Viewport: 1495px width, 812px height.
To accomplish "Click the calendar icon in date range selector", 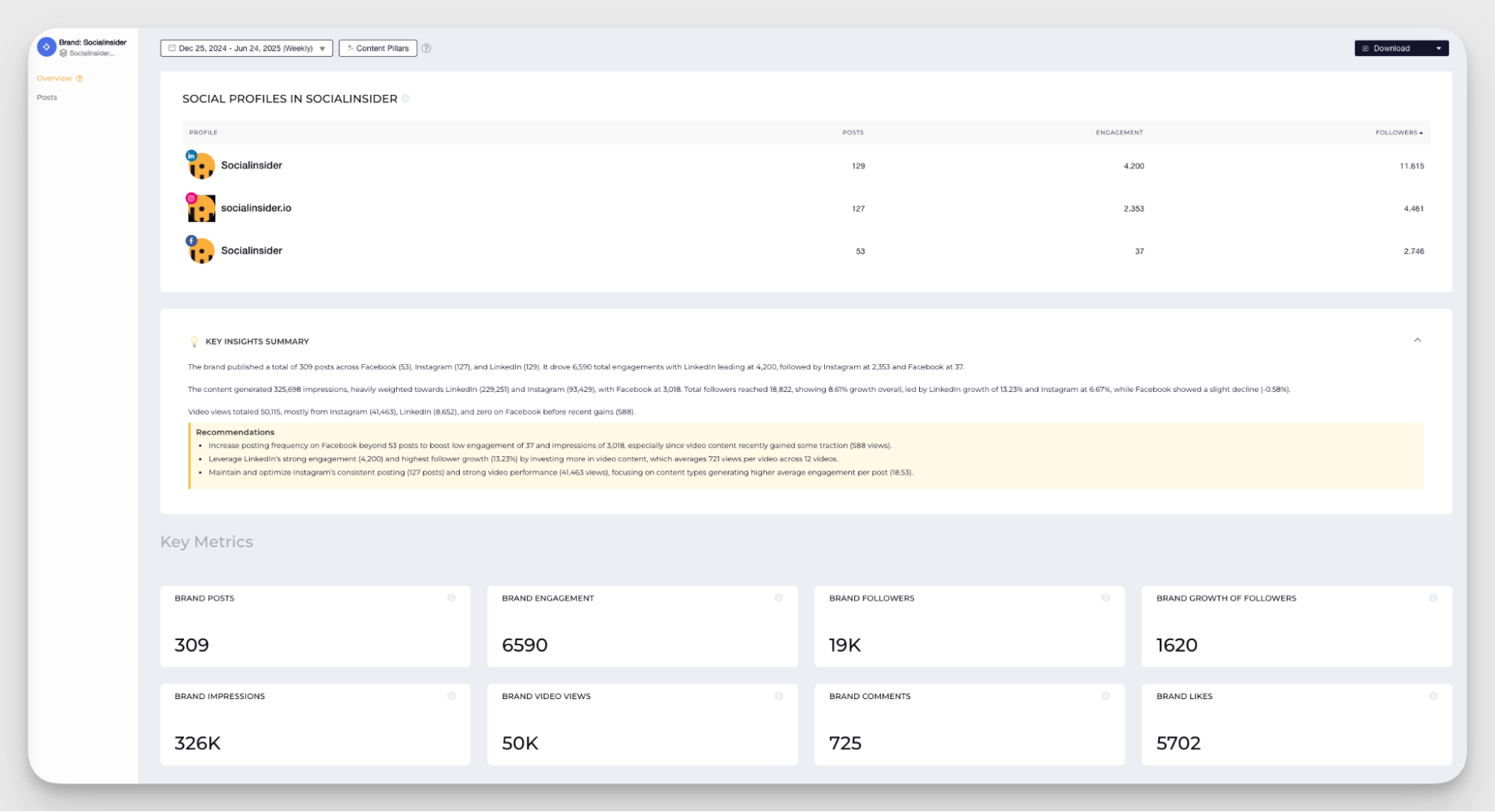I will [x=171, y=48].
